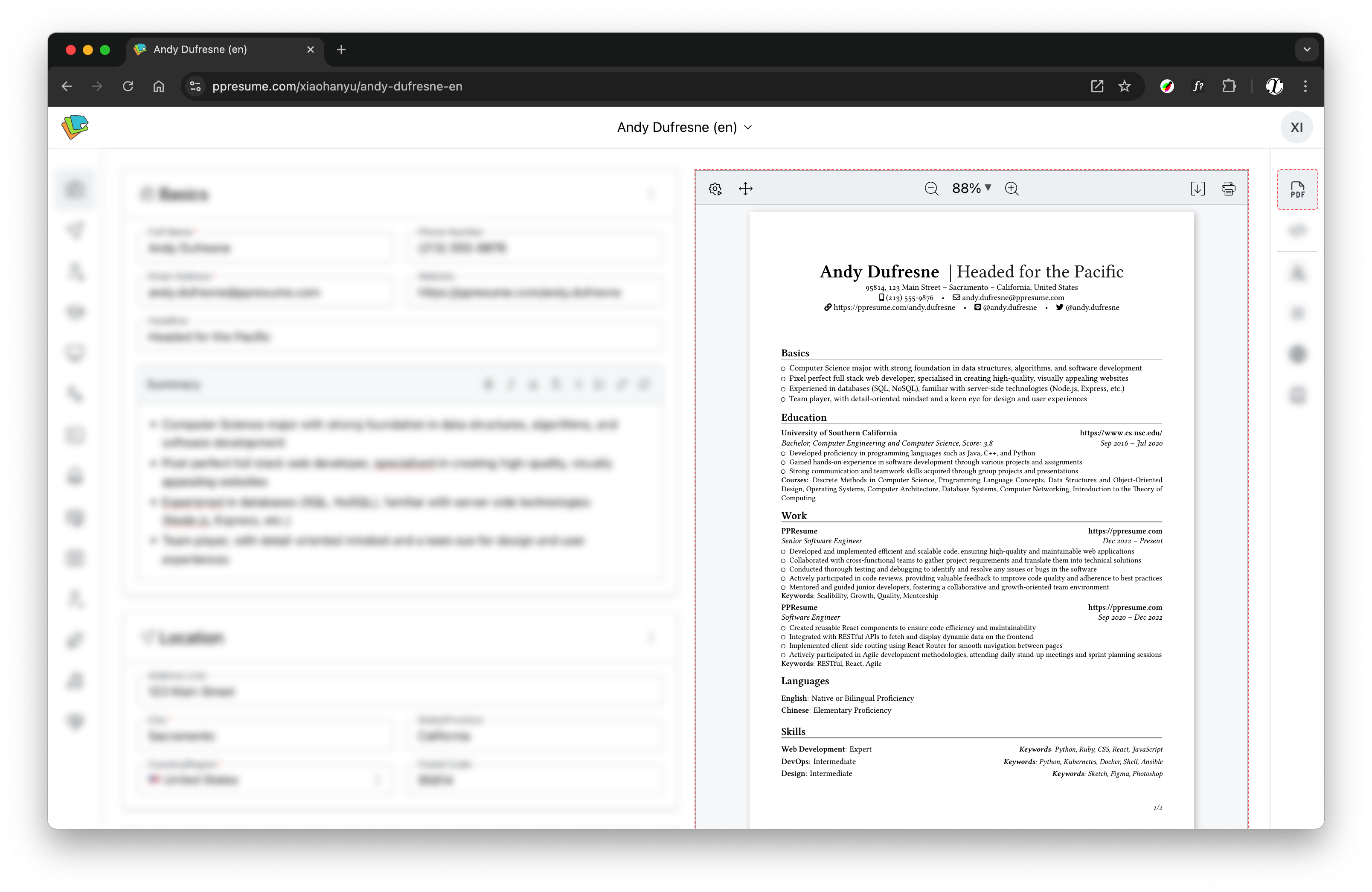1372x892 pixels.
Task: Go to the browser home page
Action: click(x=159, y=86)
